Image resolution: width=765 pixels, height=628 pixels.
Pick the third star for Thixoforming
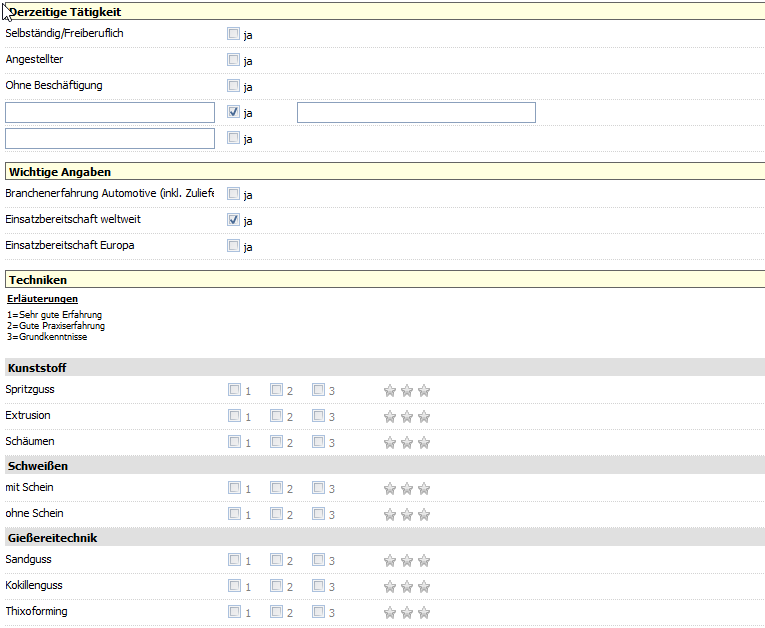(424, 612)
